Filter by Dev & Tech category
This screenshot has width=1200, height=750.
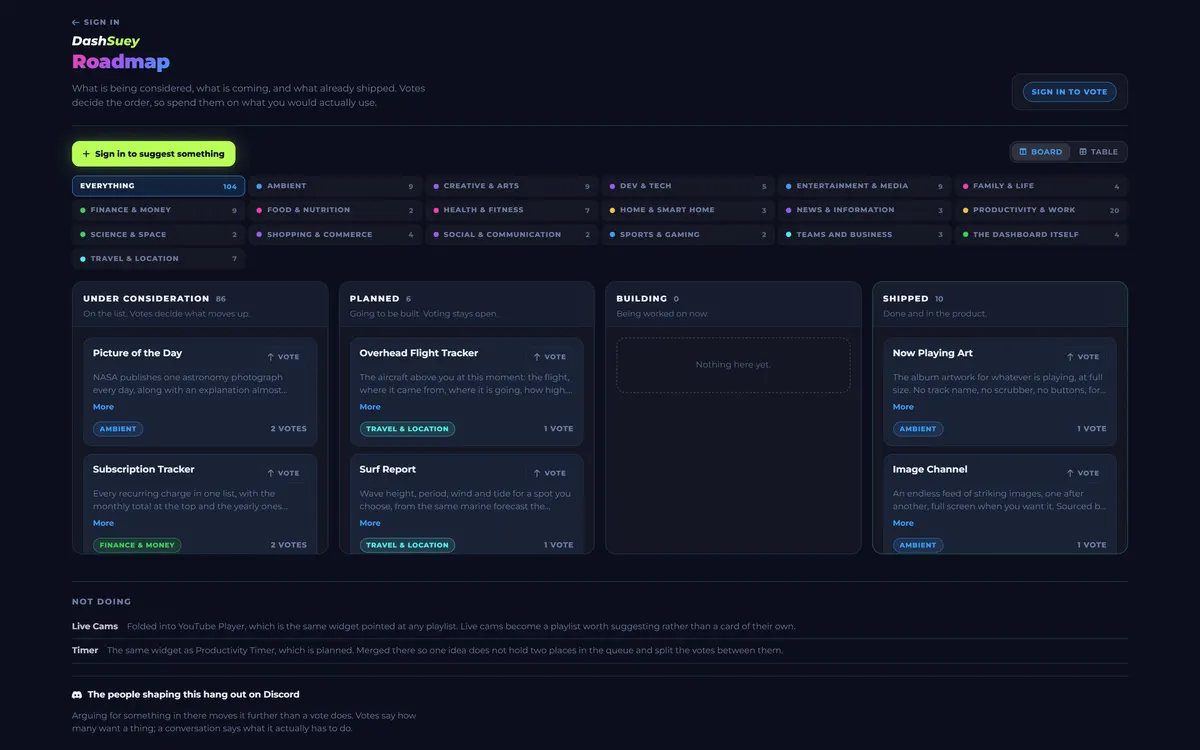pos(688,186)
